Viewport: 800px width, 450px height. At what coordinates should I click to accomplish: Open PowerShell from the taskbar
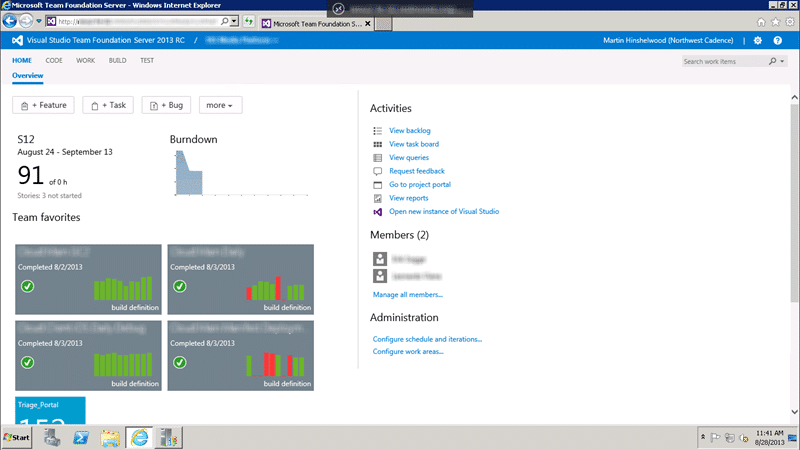81,438
